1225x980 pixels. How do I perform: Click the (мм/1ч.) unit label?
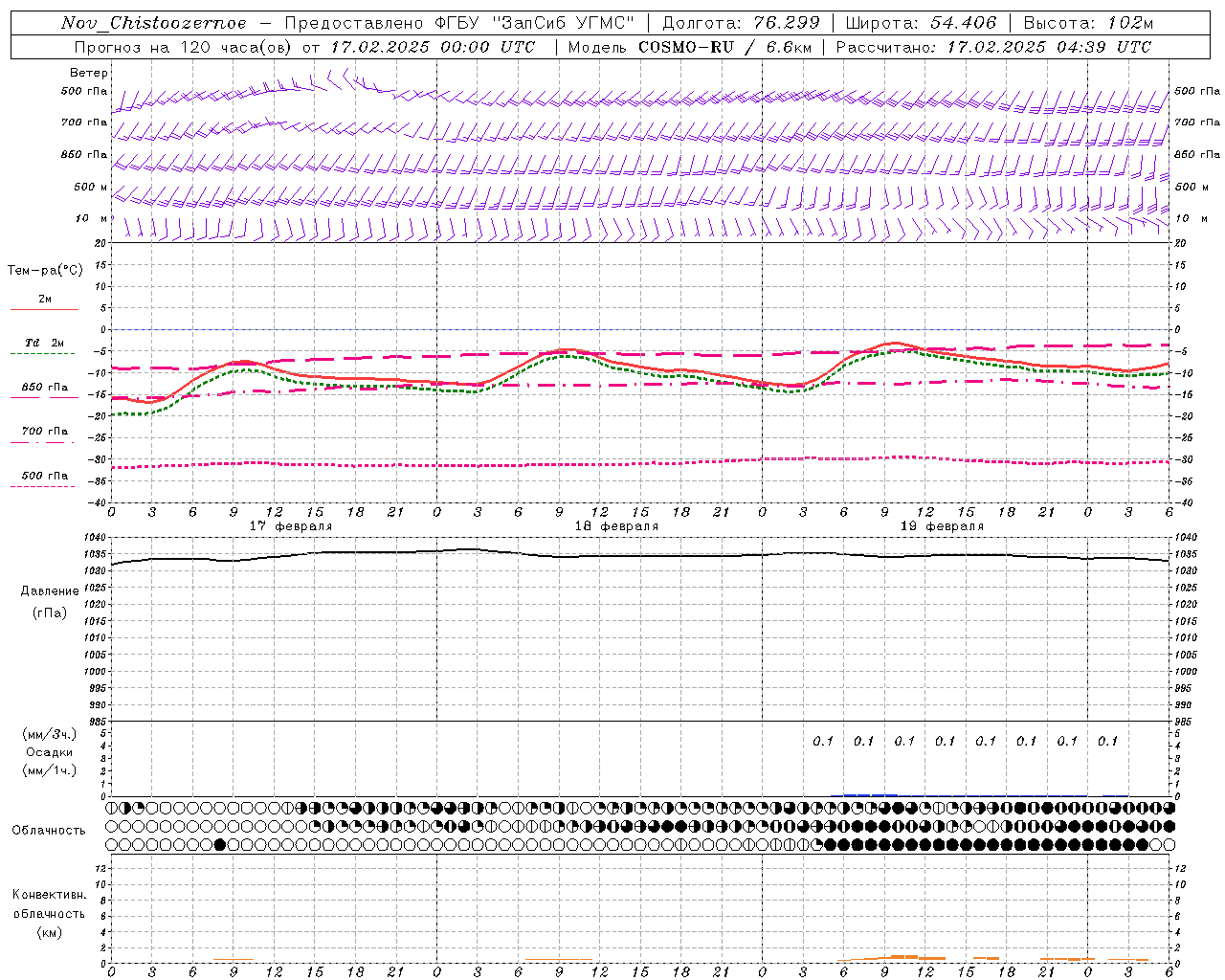point(50,770)
